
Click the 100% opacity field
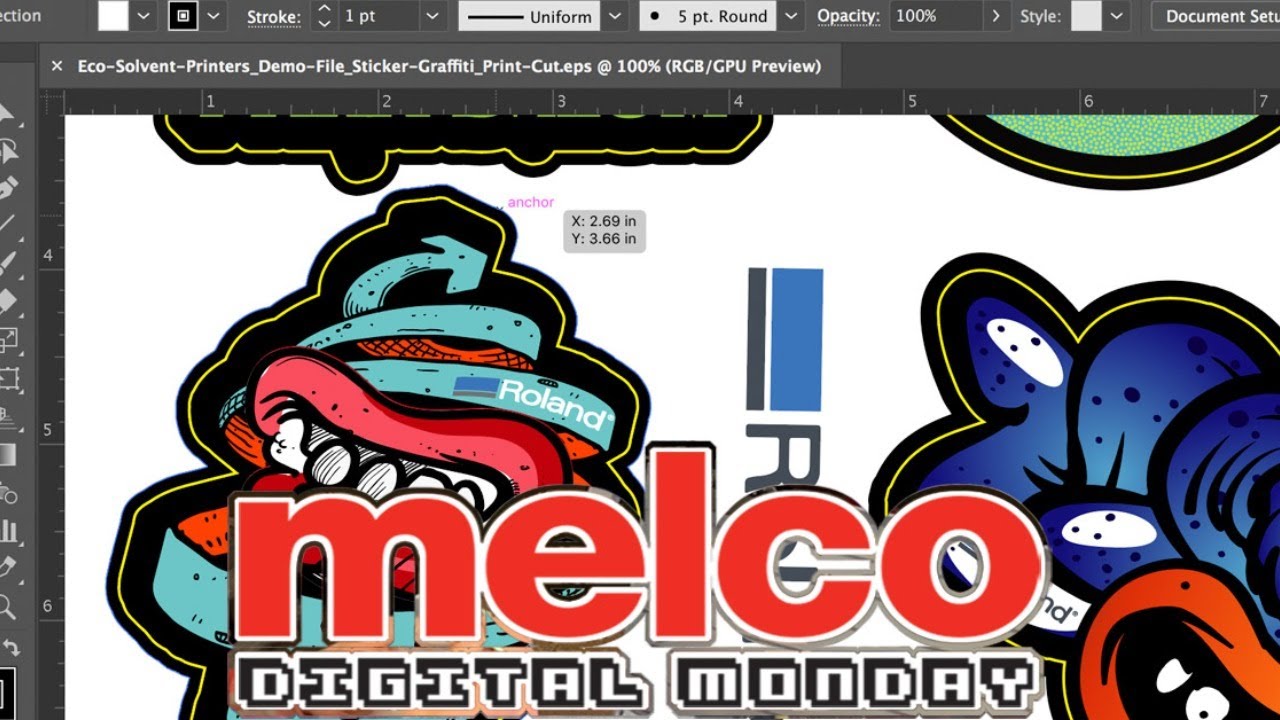(x=935, y=16)
